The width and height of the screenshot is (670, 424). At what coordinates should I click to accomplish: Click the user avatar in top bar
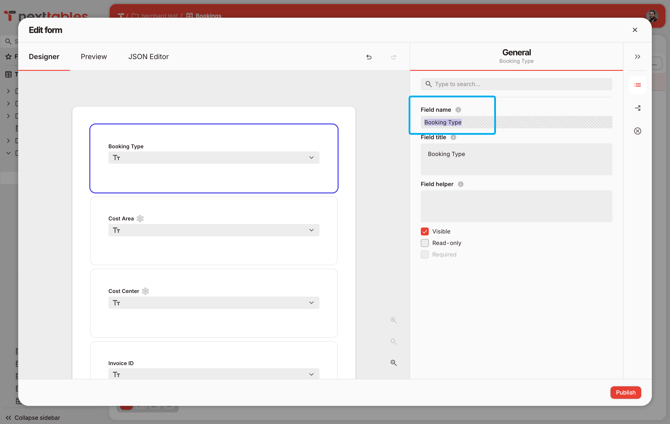[652, 16]
